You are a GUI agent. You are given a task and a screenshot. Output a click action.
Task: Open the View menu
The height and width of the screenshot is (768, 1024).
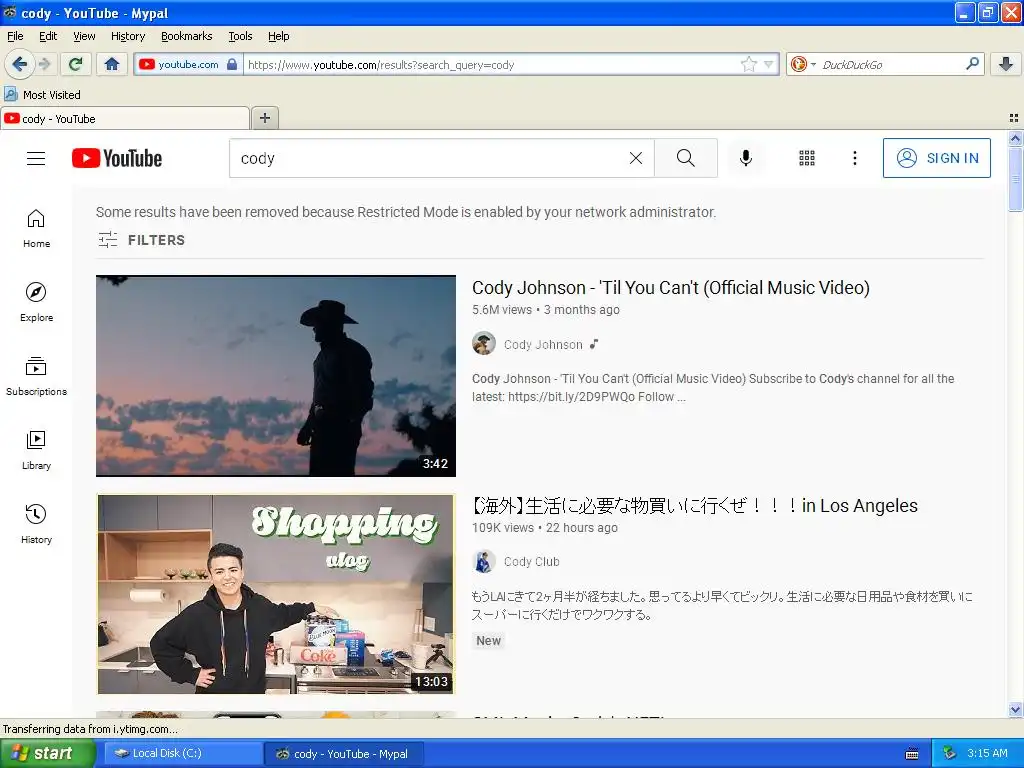coord(84,36)
